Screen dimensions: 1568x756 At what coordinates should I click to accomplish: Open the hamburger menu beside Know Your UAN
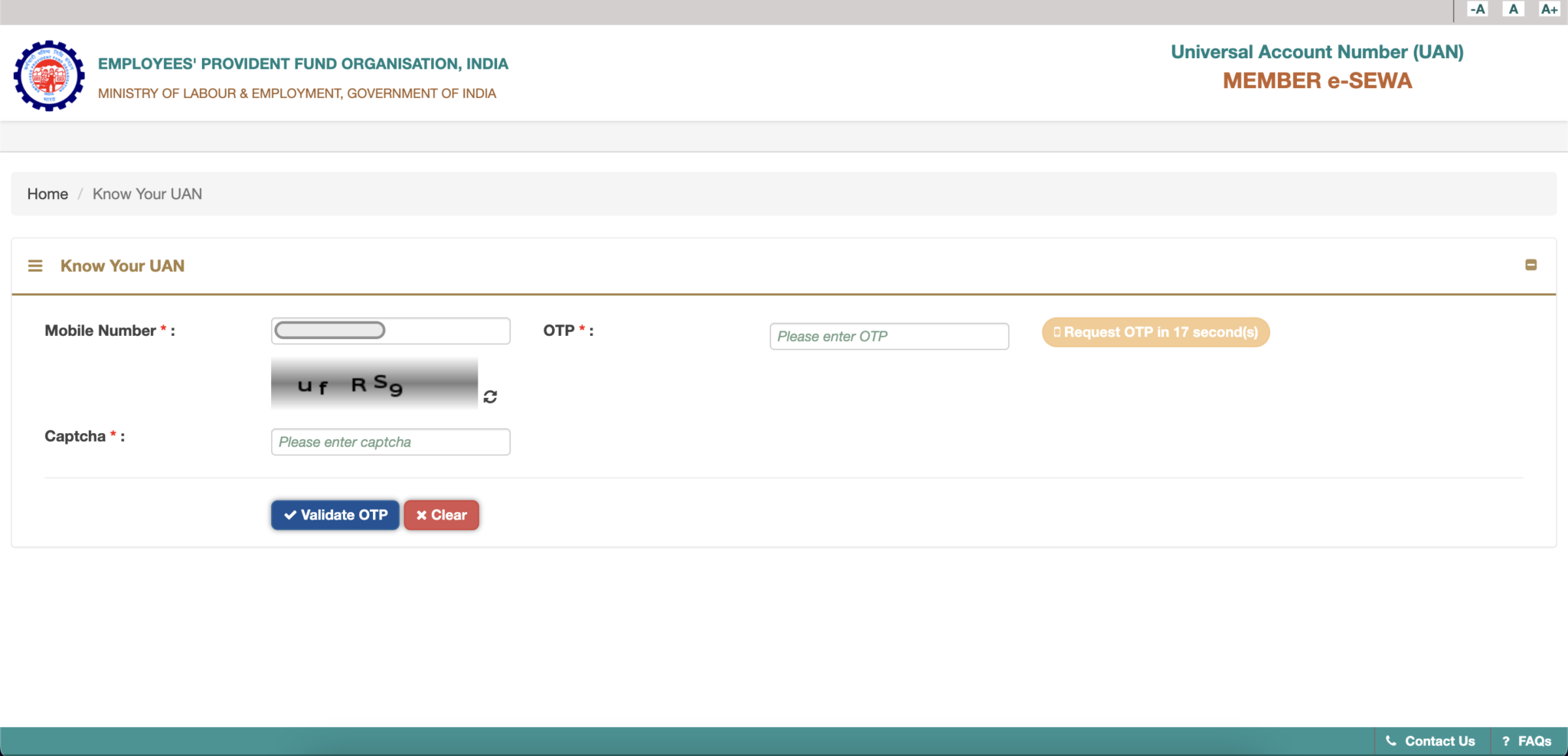coord(35,265)
